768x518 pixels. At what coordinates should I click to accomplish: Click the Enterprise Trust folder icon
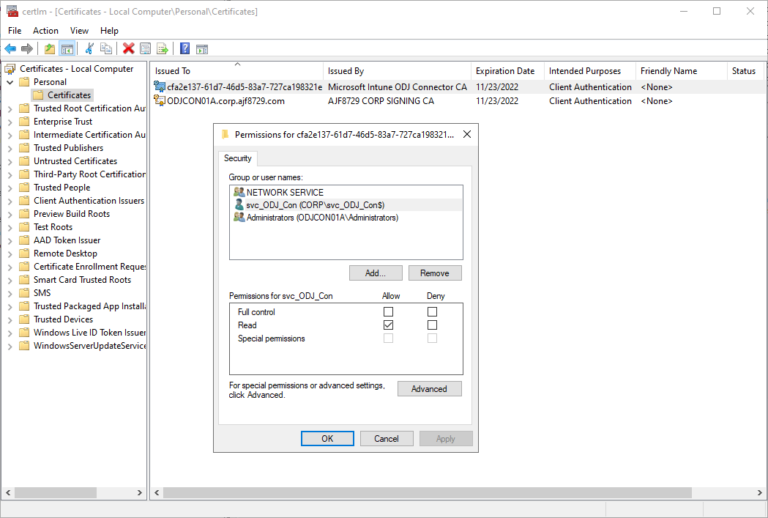24,121
